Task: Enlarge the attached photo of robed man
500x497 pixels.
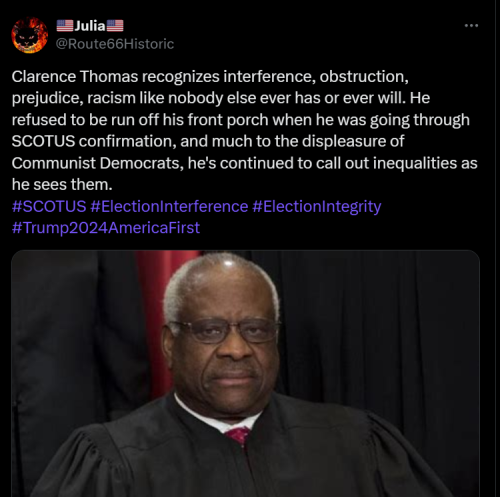Action: click(245, 373)
